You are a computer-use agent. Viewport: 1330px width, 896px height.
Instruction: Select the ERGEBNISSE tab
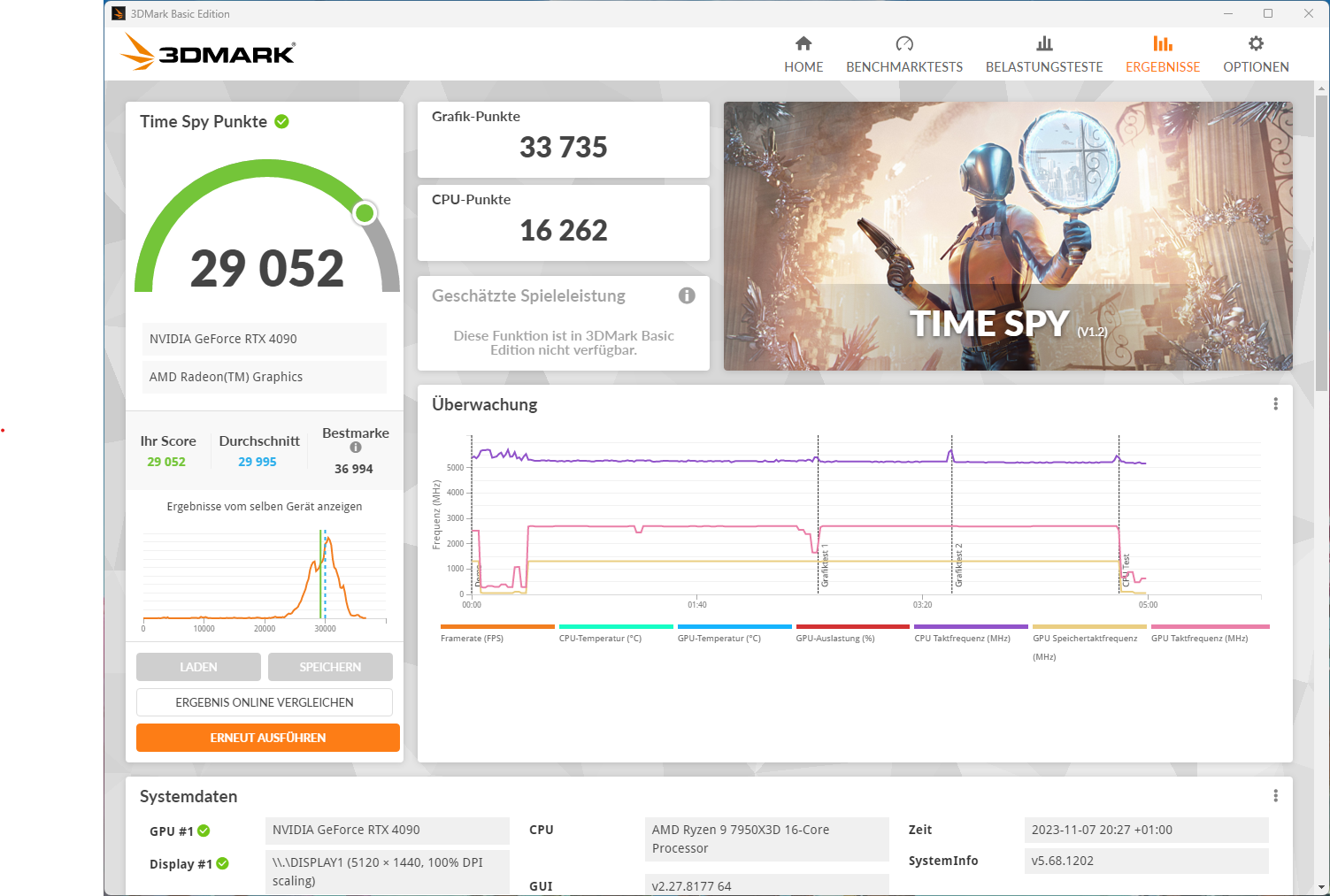click(x=1163, y=55)
